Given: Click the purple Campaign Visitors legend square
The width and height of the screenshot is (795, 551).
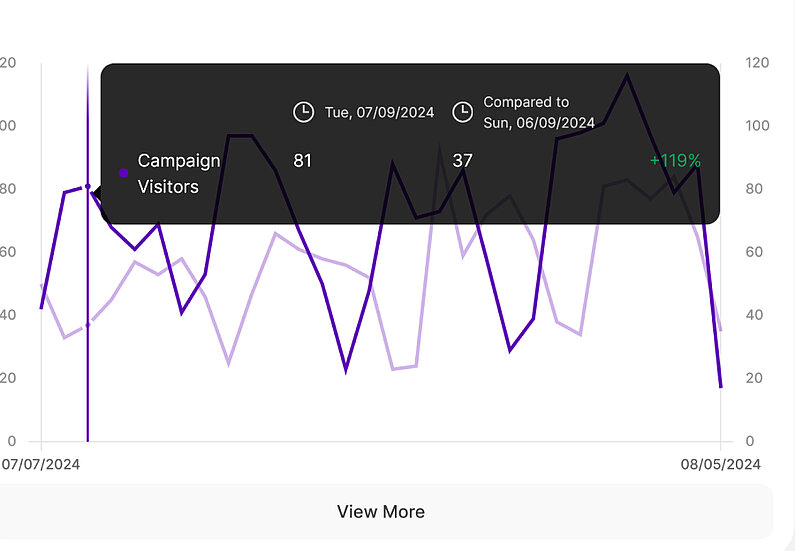Looking at the screenshot, I should point(123,173).
